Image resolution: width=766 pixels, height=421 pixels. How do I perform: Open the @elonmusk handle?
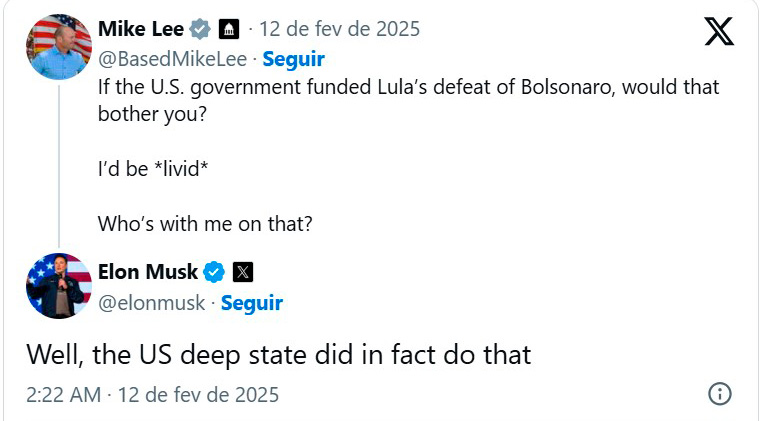click(x=150, y=303)
